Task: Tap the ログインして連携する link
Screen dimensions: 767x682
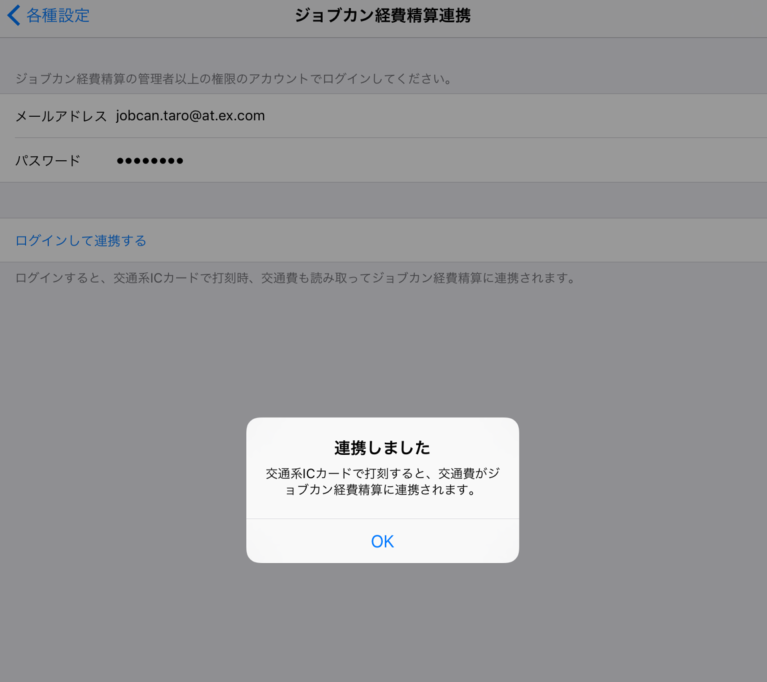Action: [x=81, y=241]
